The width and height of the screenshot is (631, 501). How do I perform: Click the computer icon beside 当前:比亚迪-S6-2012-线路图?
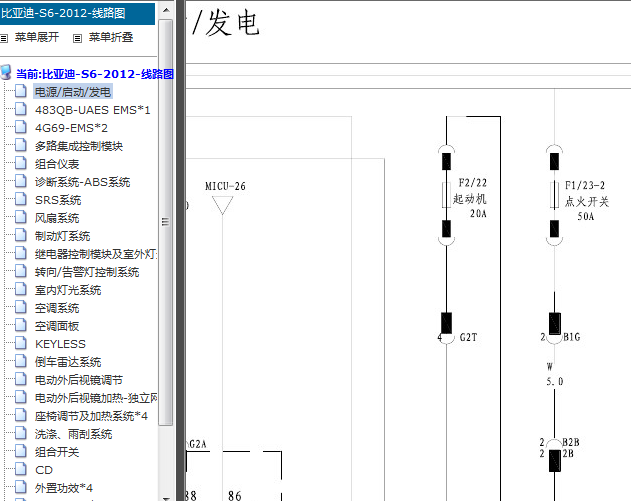6,72
